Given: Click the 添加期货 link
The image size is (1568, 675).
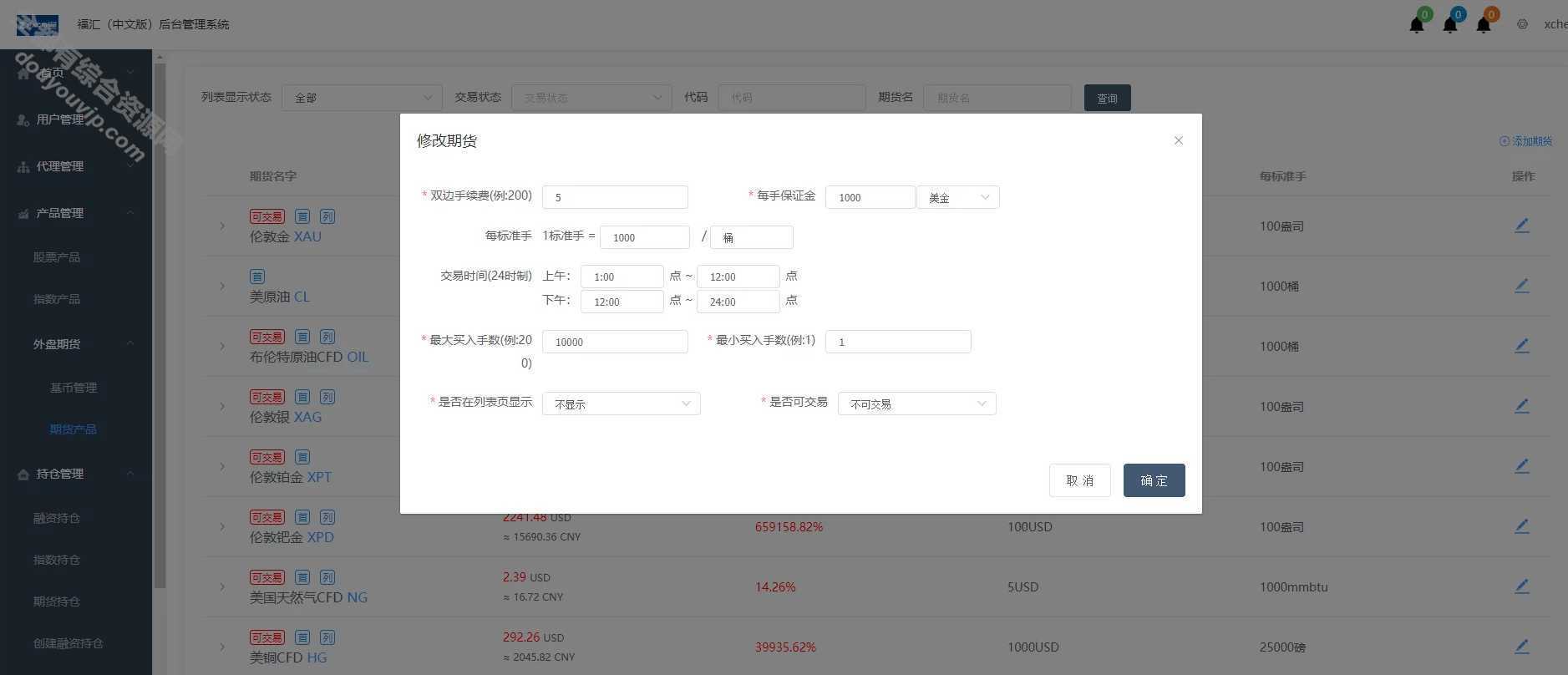Looking at the screenshot, I should coord(1525,141).
